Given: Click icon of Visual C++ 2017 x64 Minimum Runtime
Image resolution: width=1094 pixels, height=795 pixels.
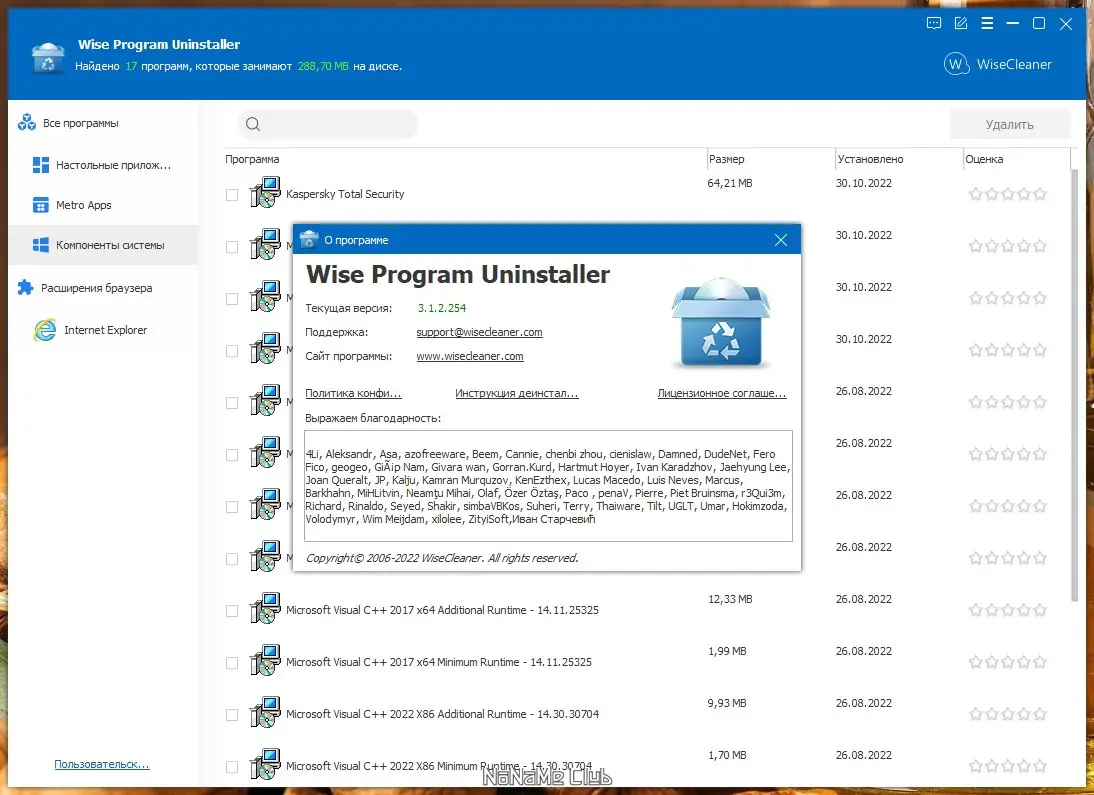Looking at the screenshot, I should (x=265, y=661).
